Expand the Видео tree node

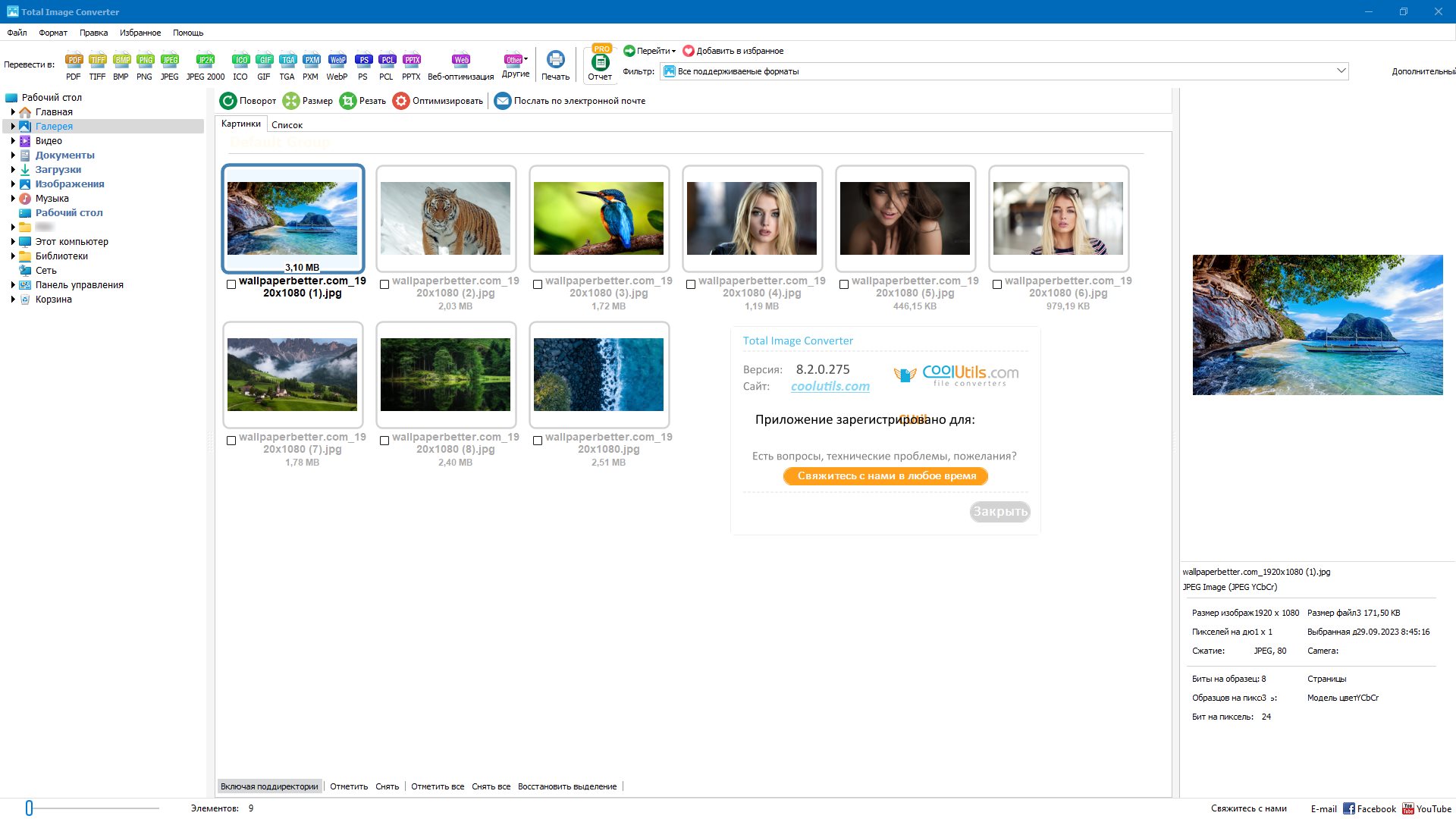click(13, 141)
